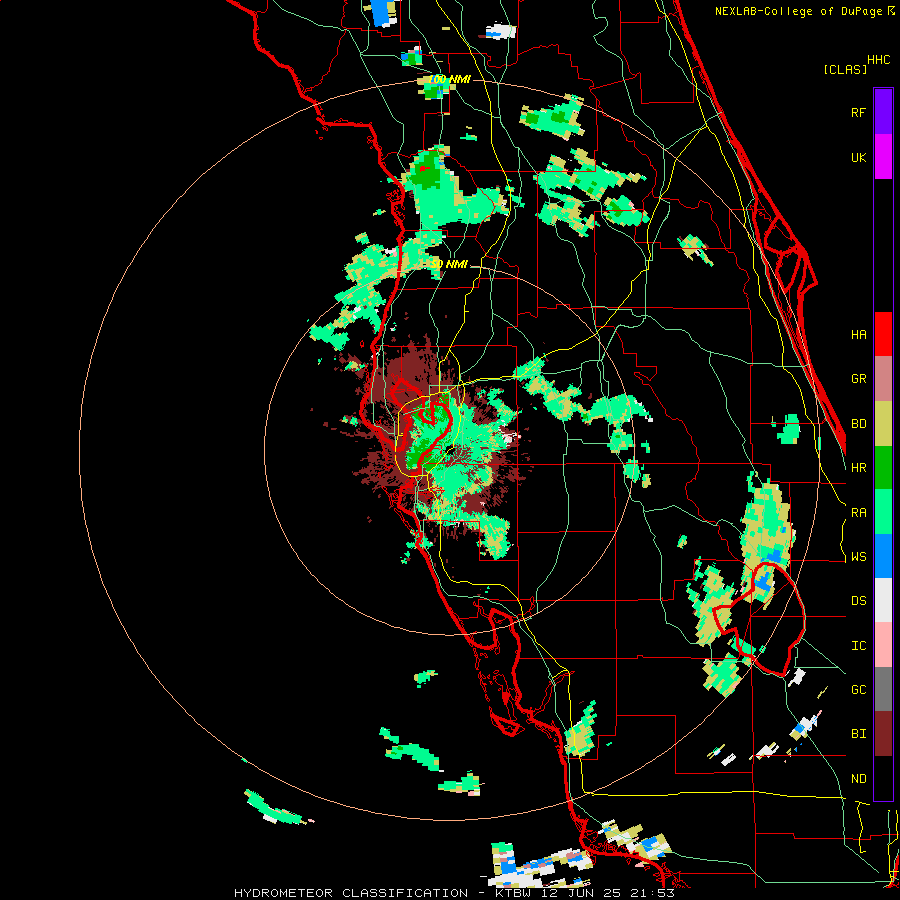The image size is (900, 900).
Task: Select the khaki BD legend swatch
Action: coord(883,423)
